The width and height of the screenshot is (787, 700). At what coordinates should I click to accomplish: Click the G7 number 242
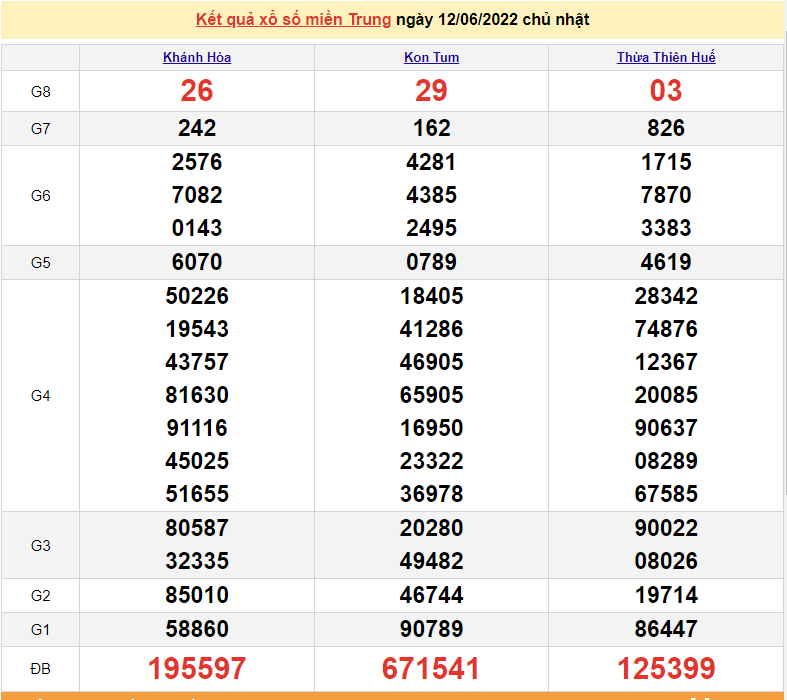(x=197, y=128)
